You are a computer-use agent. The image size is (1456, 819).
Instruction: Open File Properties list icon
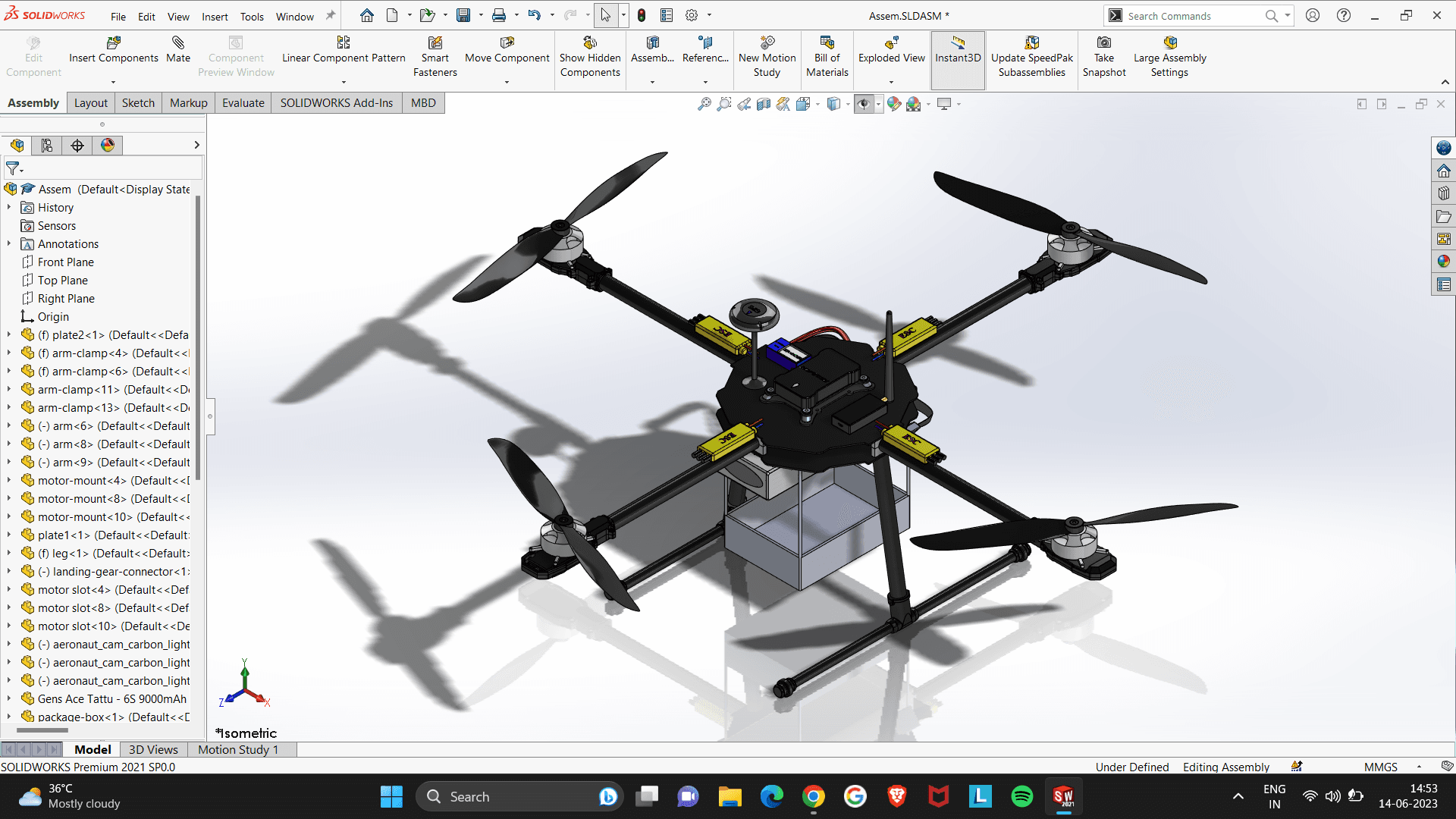[667, 15]
